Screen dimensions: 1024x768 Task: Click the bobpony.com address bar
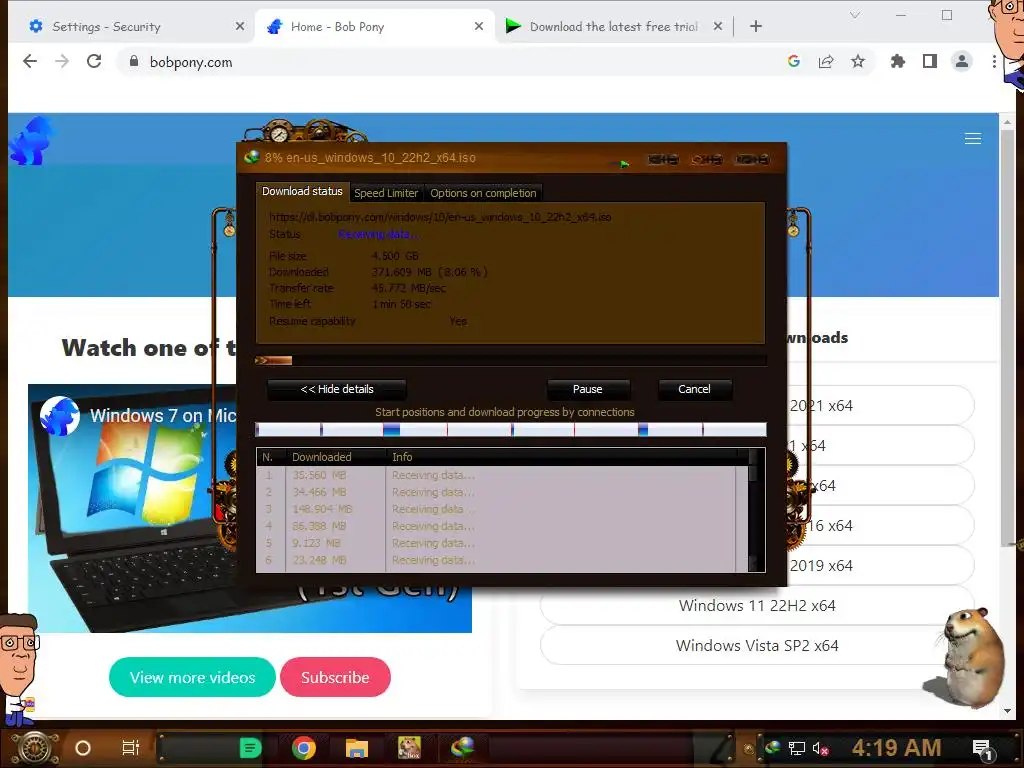coord(451,62)
